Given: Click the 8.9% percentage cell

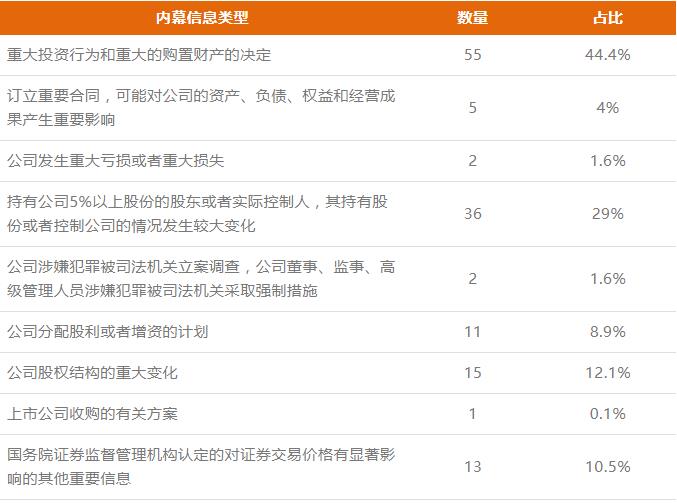Looking at the screenshot, I should (x=607, y=331).
